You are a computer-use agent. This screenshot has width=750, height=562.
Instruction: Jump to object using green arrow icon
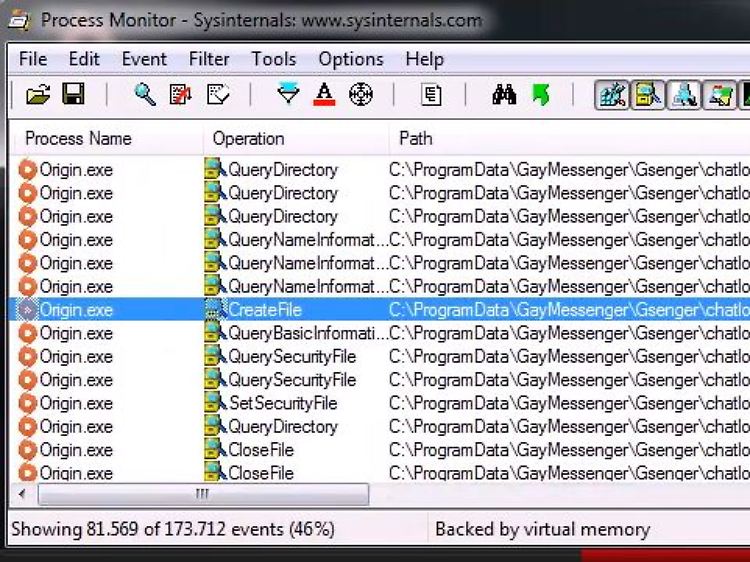coord(541,94)
